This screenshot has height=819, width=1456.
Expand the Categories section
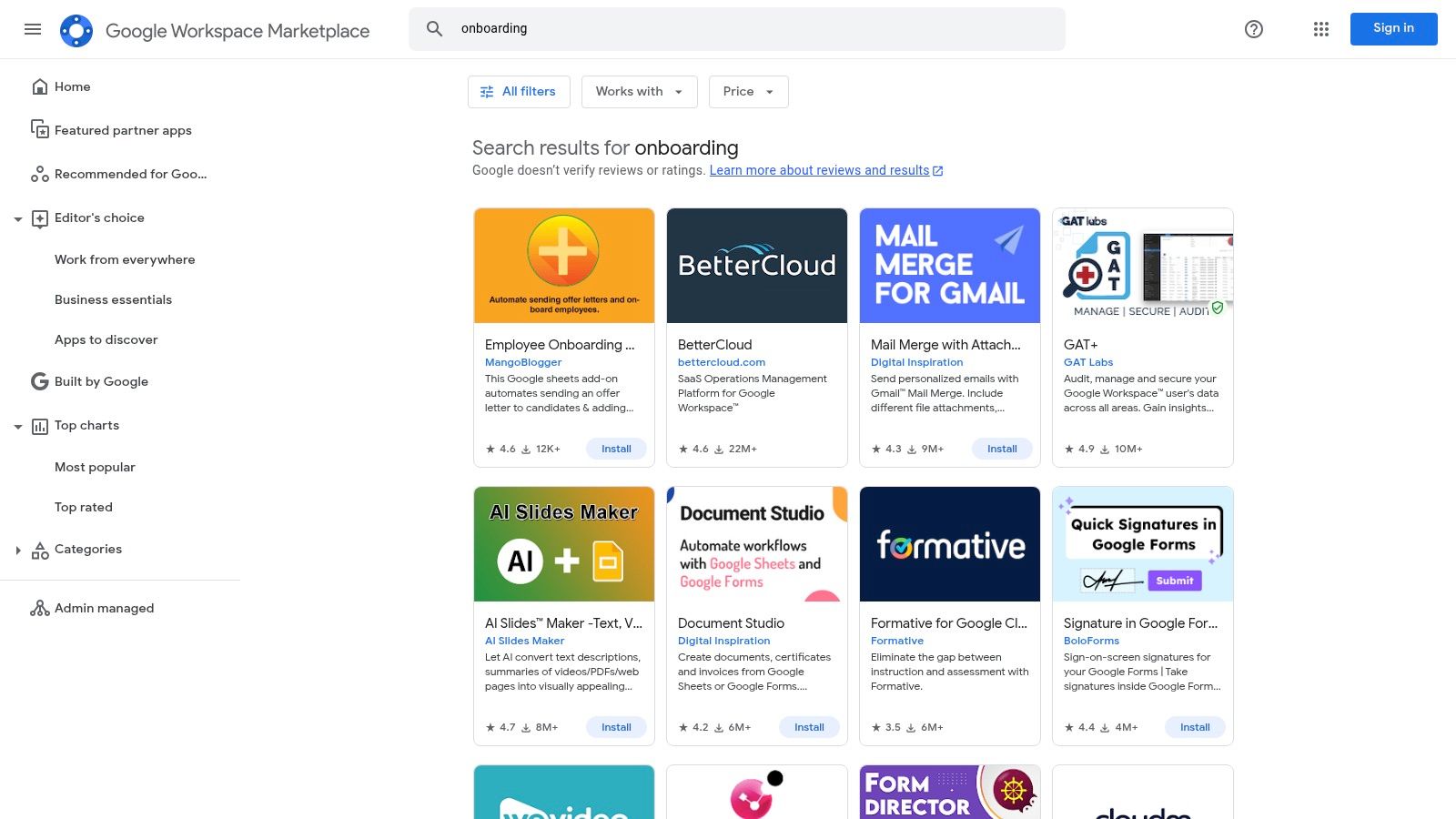[18, 550]
